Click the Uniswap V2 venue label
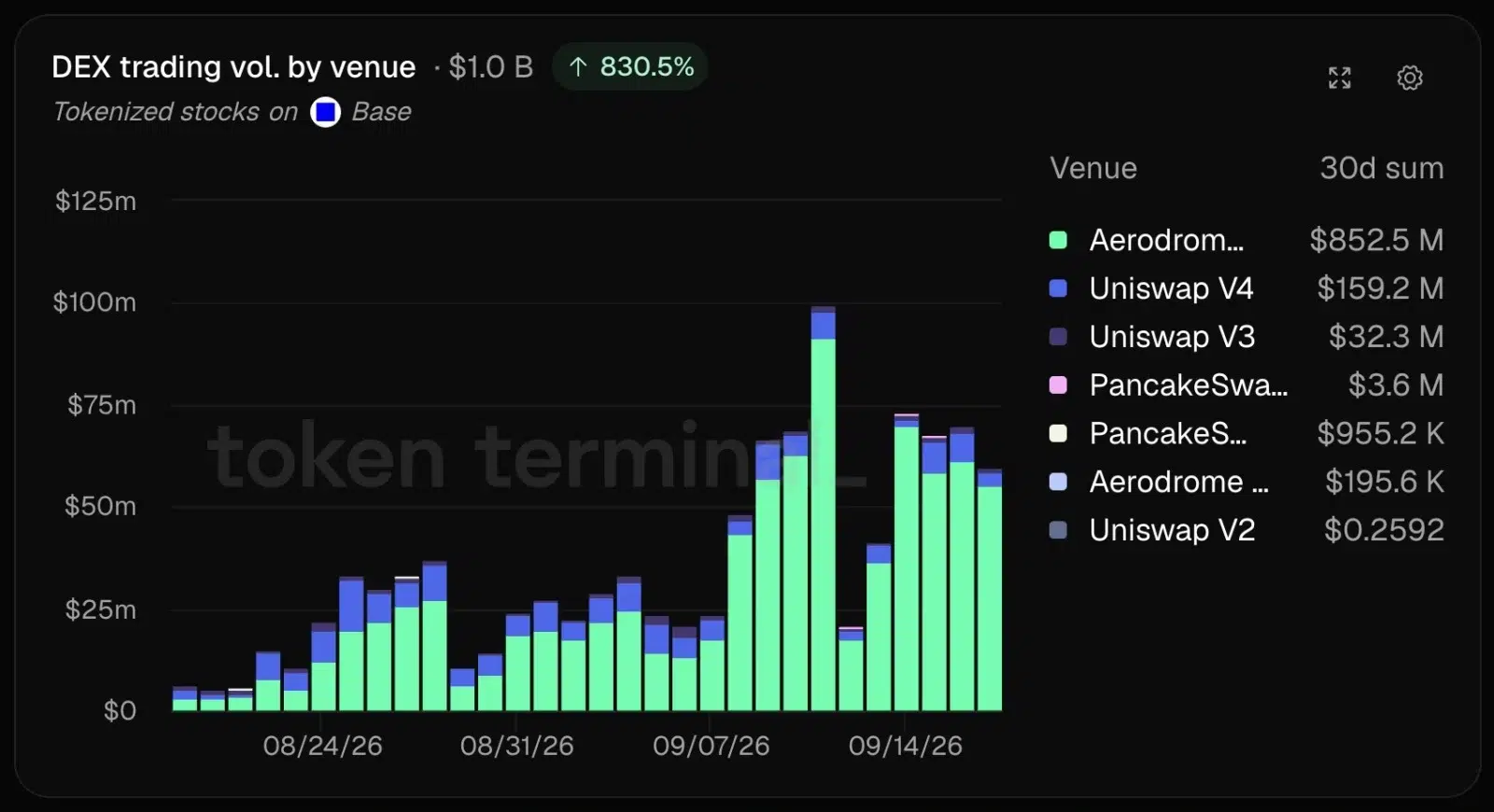Viewport: 1494px width, 812px height. (x=1172, y=530)
